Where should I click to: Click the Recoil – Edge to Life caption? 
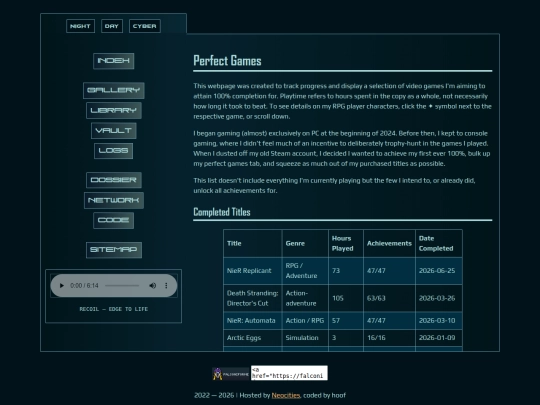[114, 309]
